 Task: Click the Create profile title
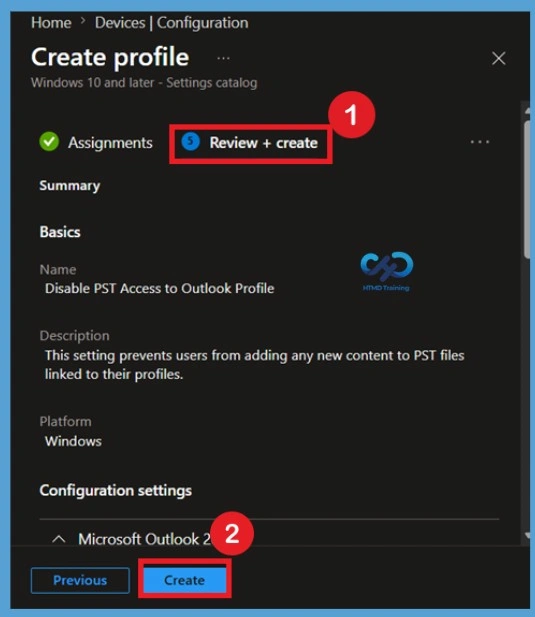pyautogui.click(x=110, y=57)
